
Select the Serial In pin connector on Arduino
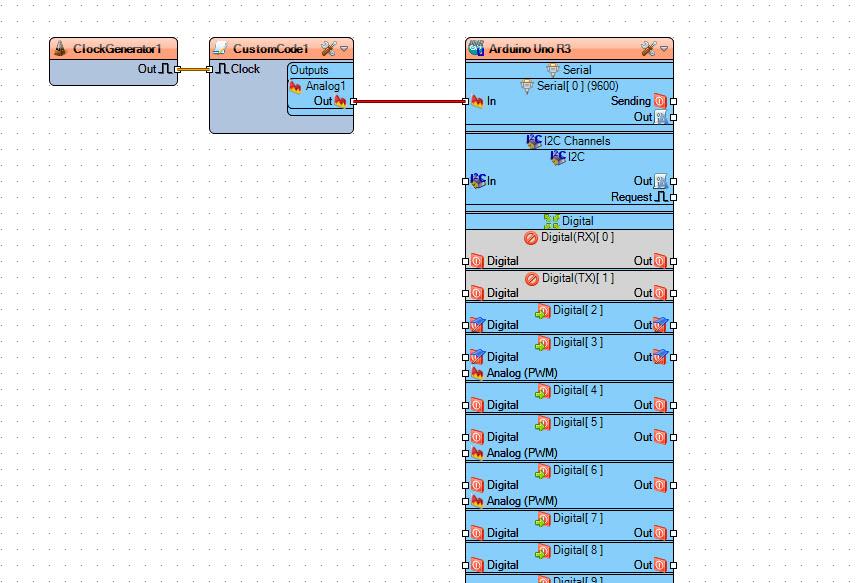(x=466, y=101)
